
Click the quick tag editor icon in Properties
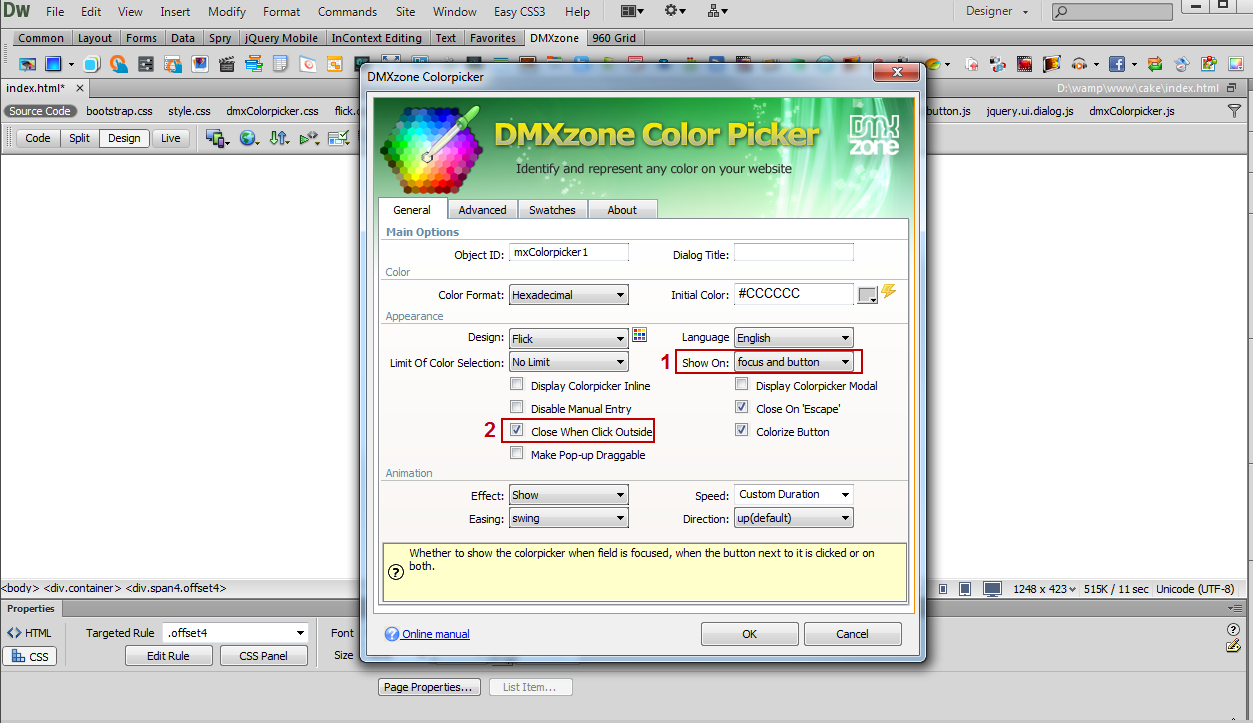[x=1233, y=646]
